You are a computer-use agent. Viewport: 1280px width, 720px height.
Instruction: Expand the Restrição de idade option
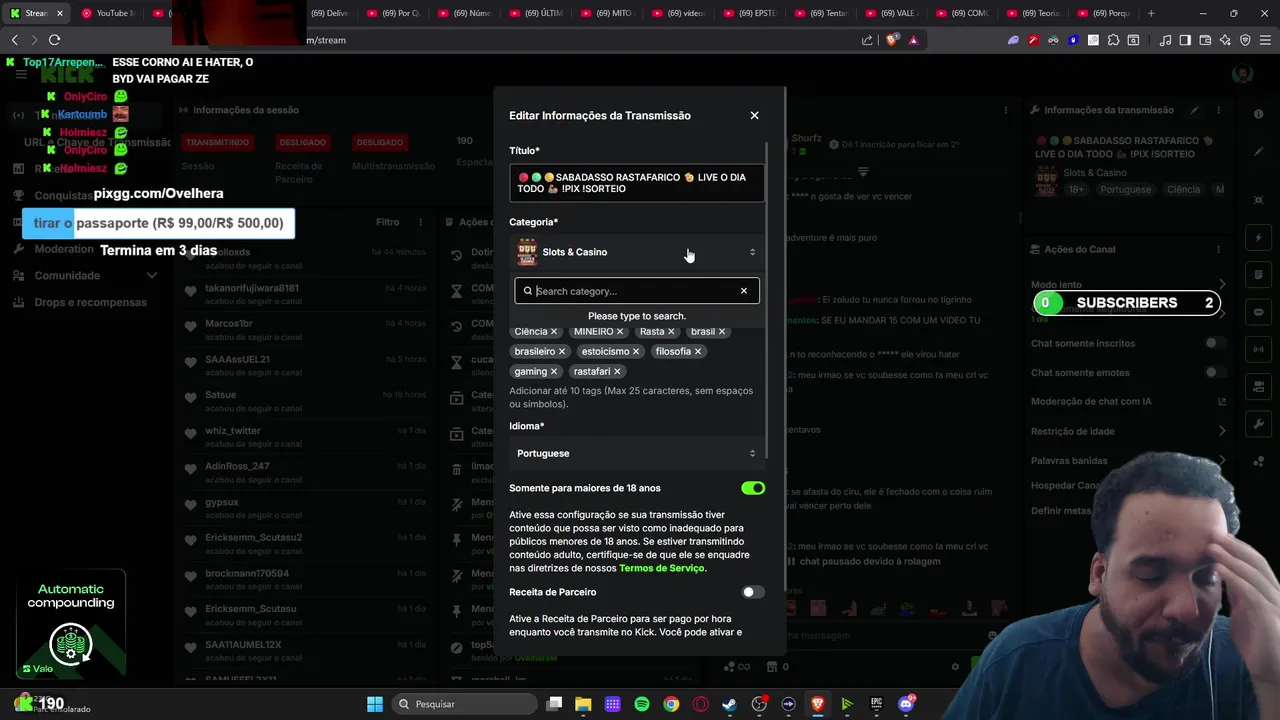point(1222,431)
